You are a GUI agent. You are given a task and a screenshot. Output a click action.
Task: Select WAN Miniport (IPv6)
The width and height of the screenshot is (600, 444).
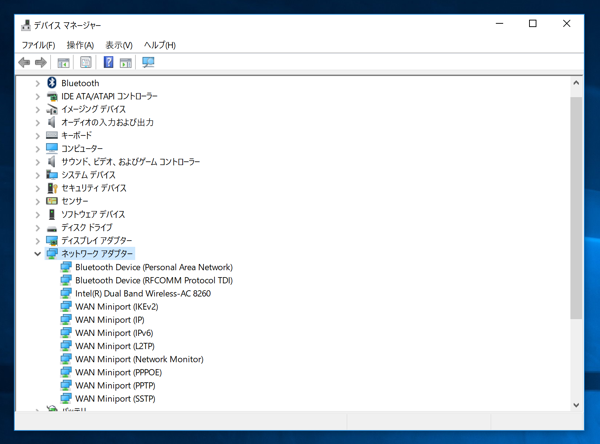pos(114,333)
